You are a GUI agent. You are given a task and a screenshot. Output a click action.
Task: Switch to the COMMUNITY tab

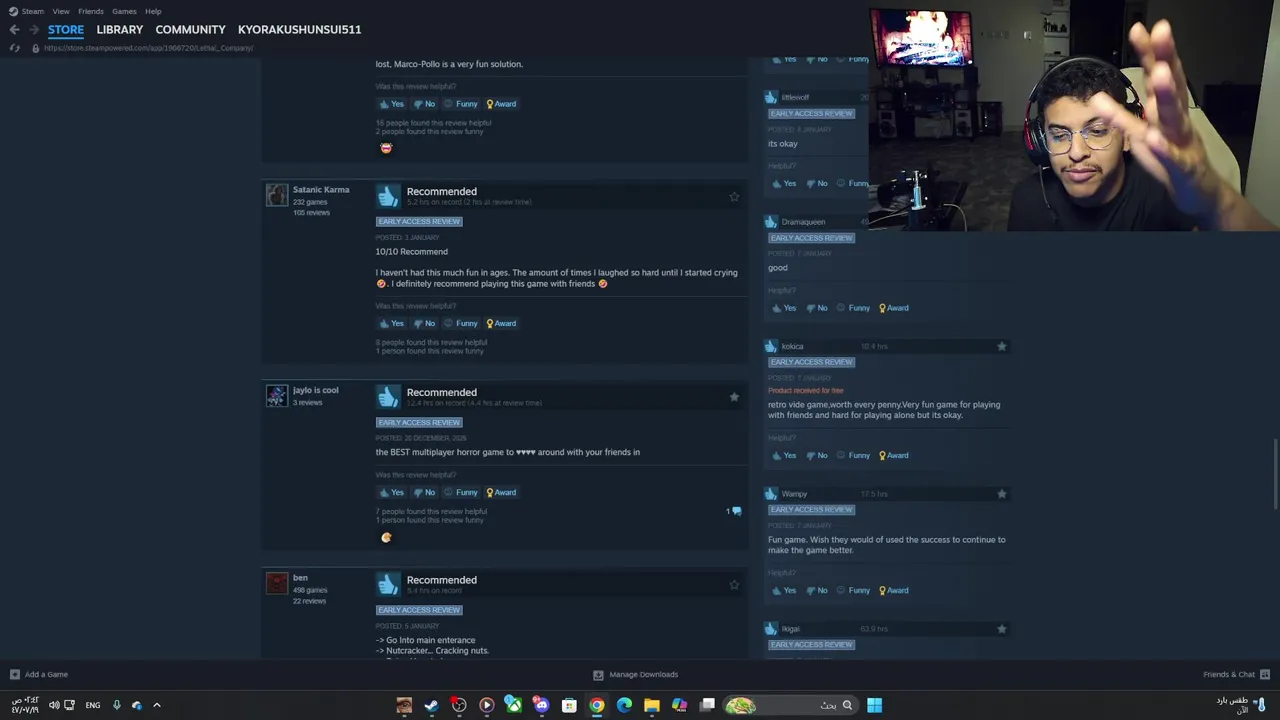tap(190, 29)
